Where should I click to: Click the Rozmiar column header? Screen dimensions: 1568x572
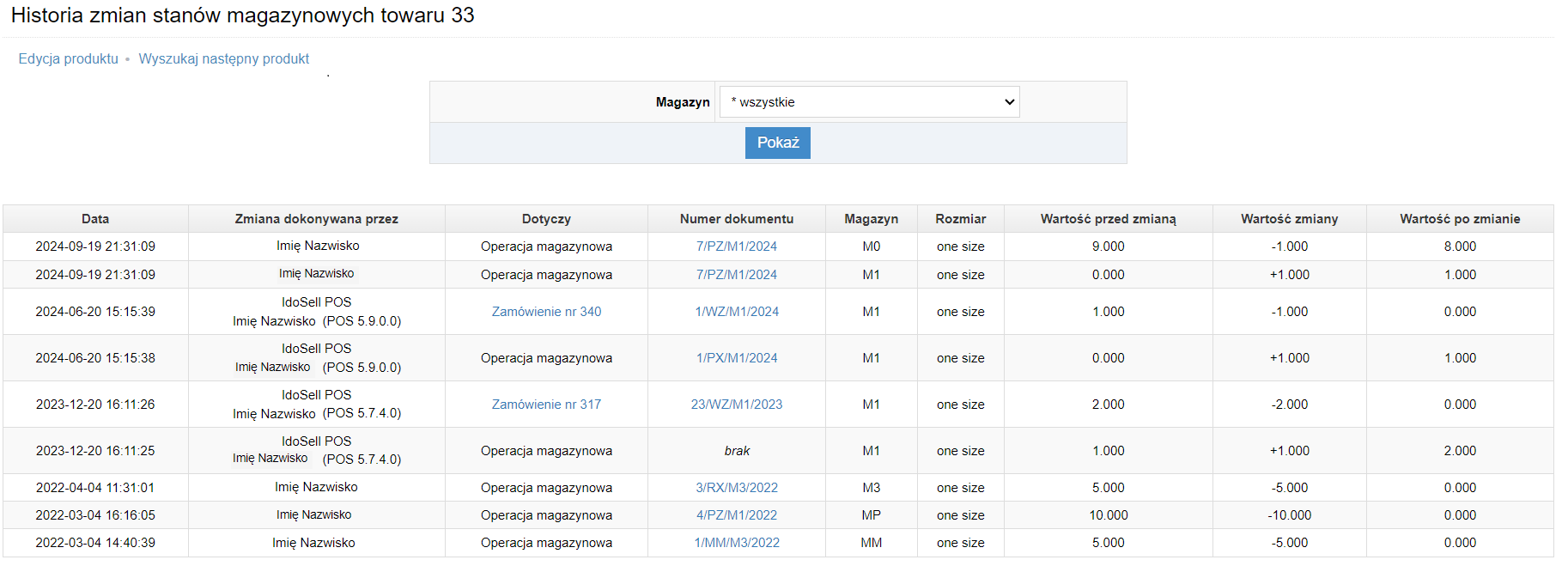point(961,219)
